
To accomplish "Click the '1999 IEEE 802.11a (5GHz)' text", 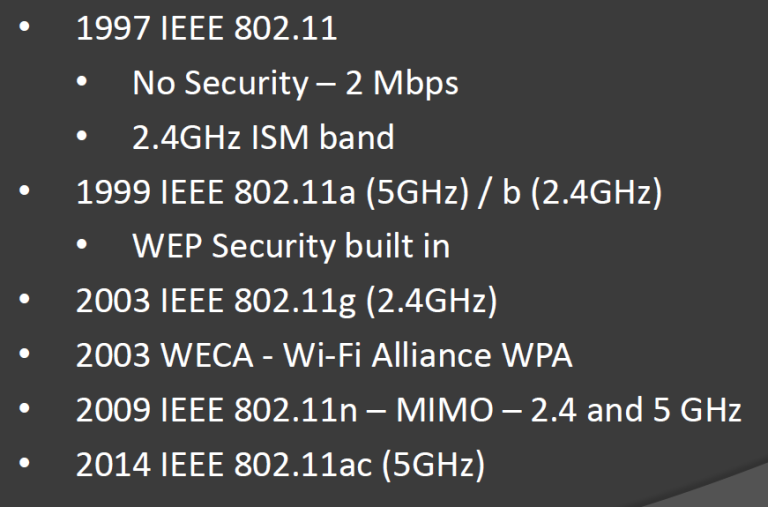I will [x=272, y=192].
